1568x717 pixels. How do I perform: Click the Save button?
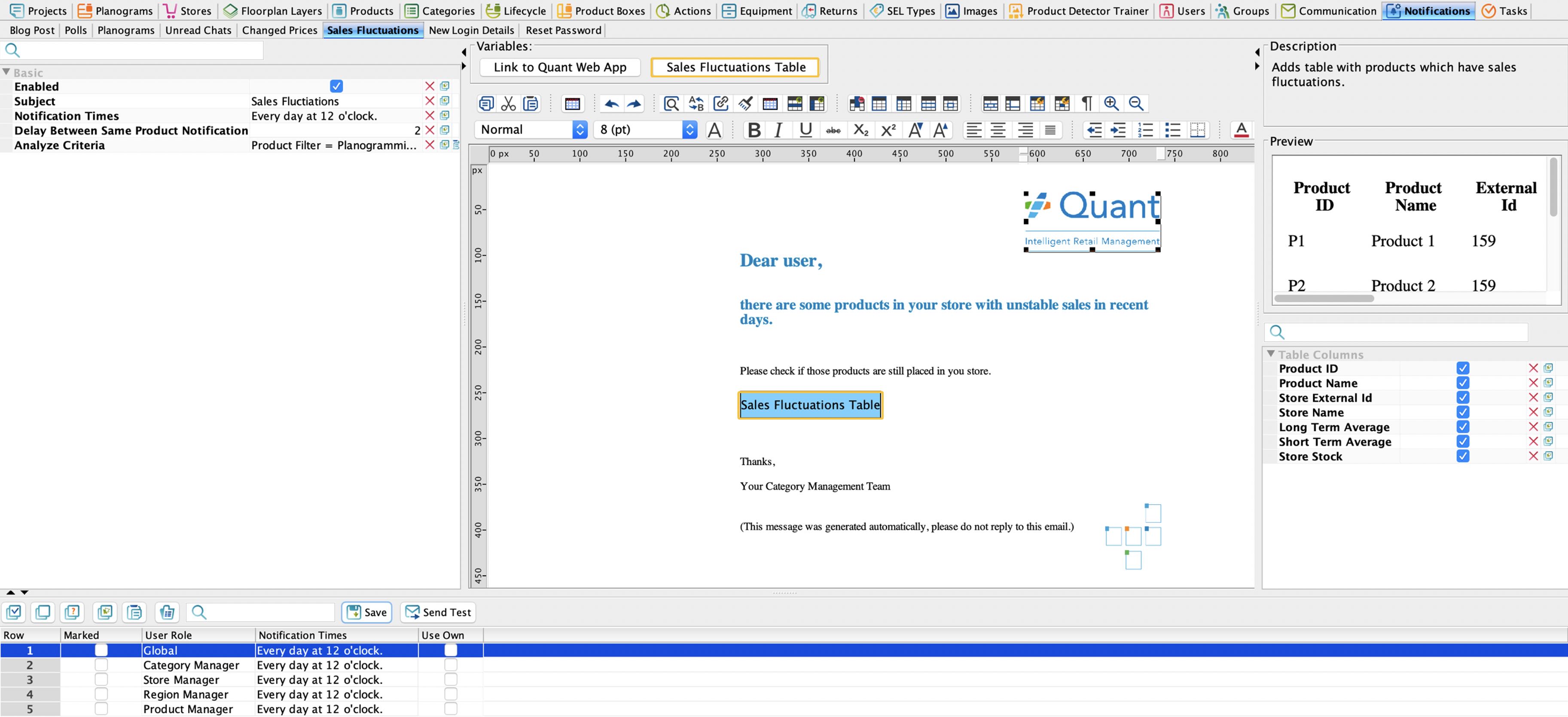(367, 612)
